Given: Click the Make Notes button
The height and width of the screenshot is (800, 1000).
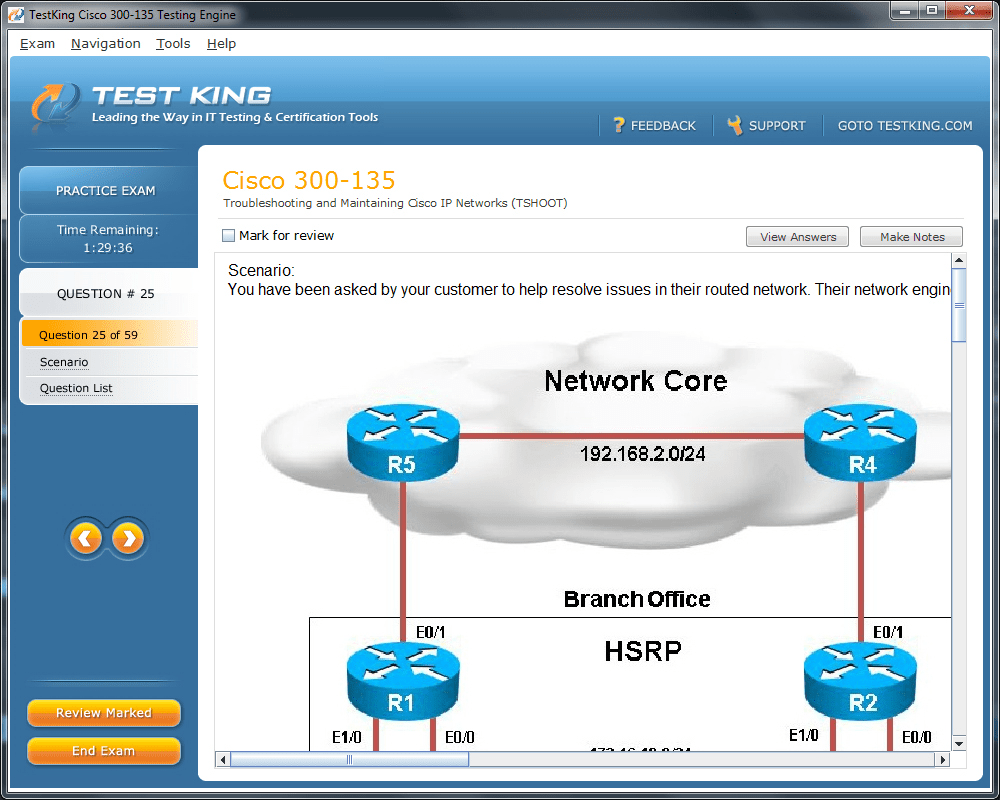Looking at the screenshot, I should click(911, 237).
